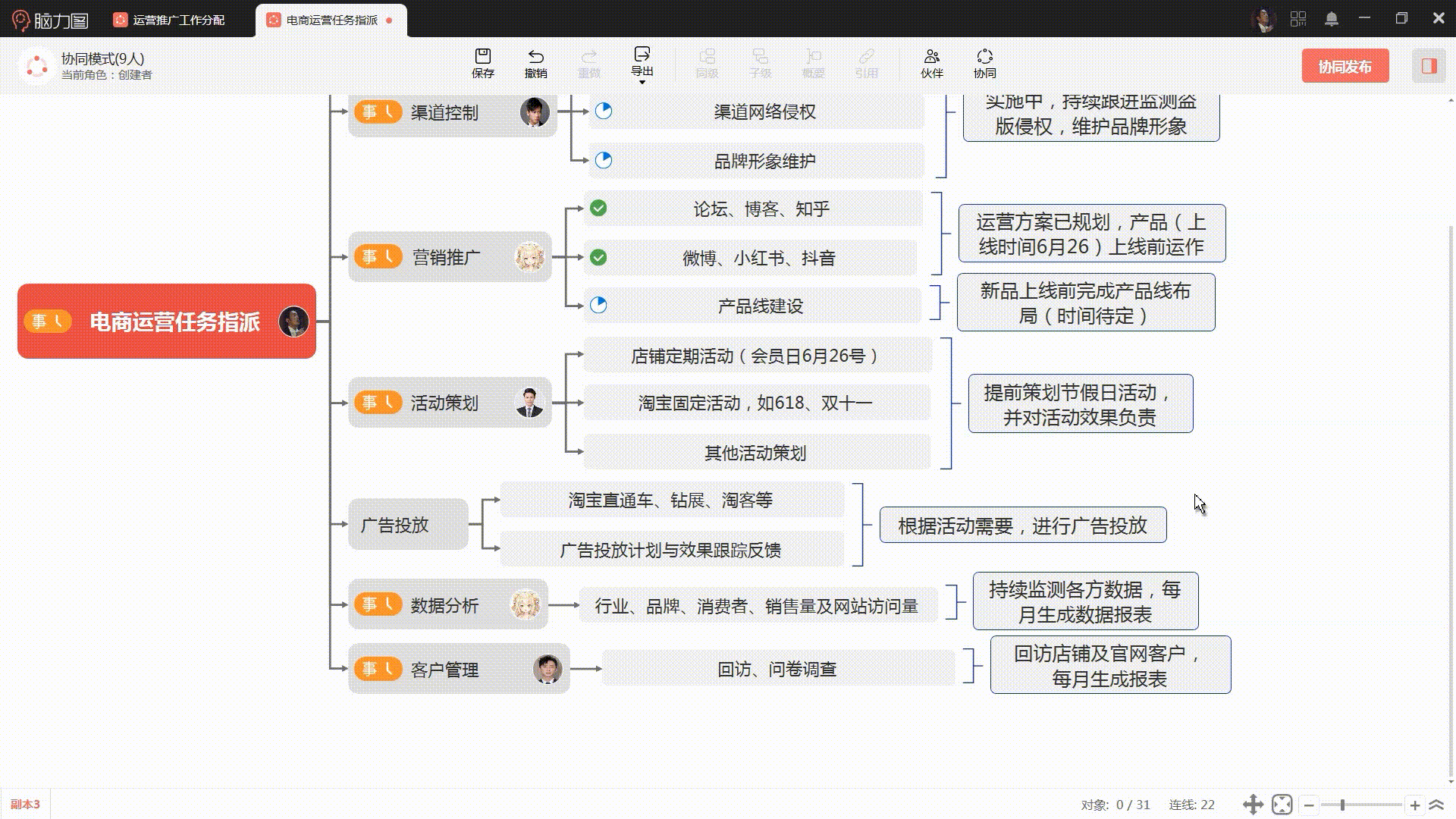Click the task badge on 渠道控制
The height and width of the screenshot is (819, 1456).
pyautogui.click(x=378, y=112)
